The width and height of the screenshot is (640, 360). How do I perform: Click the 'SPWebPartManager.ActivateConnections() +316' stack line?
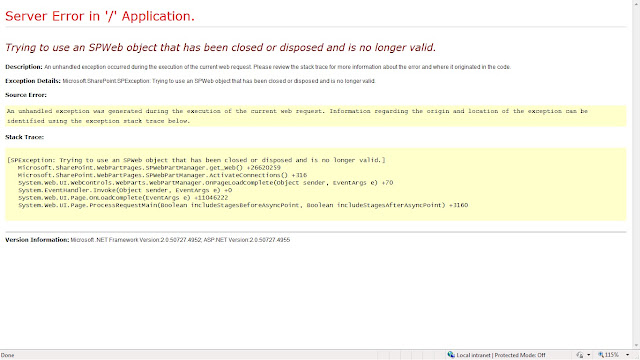point(162,175)
